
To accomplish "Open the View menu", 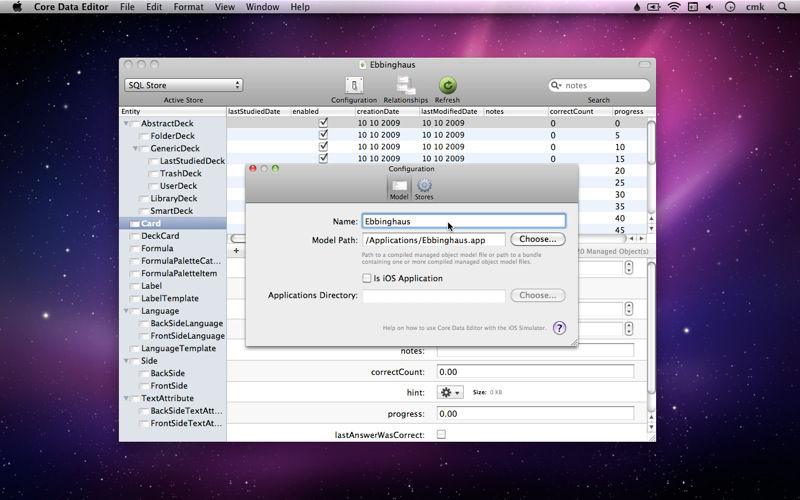I will [x=224, y=7].
